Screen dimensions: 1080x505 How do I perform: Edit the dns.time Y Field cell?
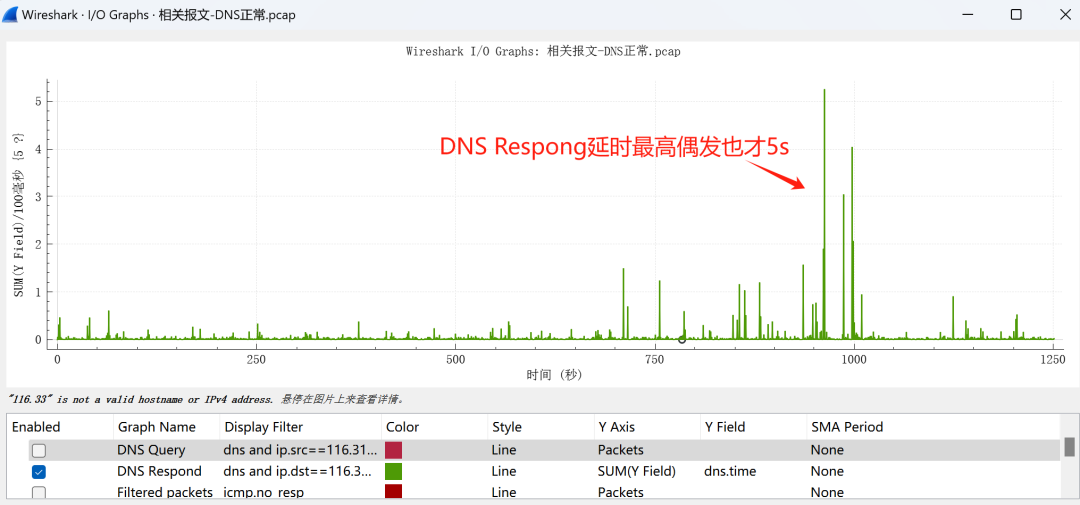729,471
